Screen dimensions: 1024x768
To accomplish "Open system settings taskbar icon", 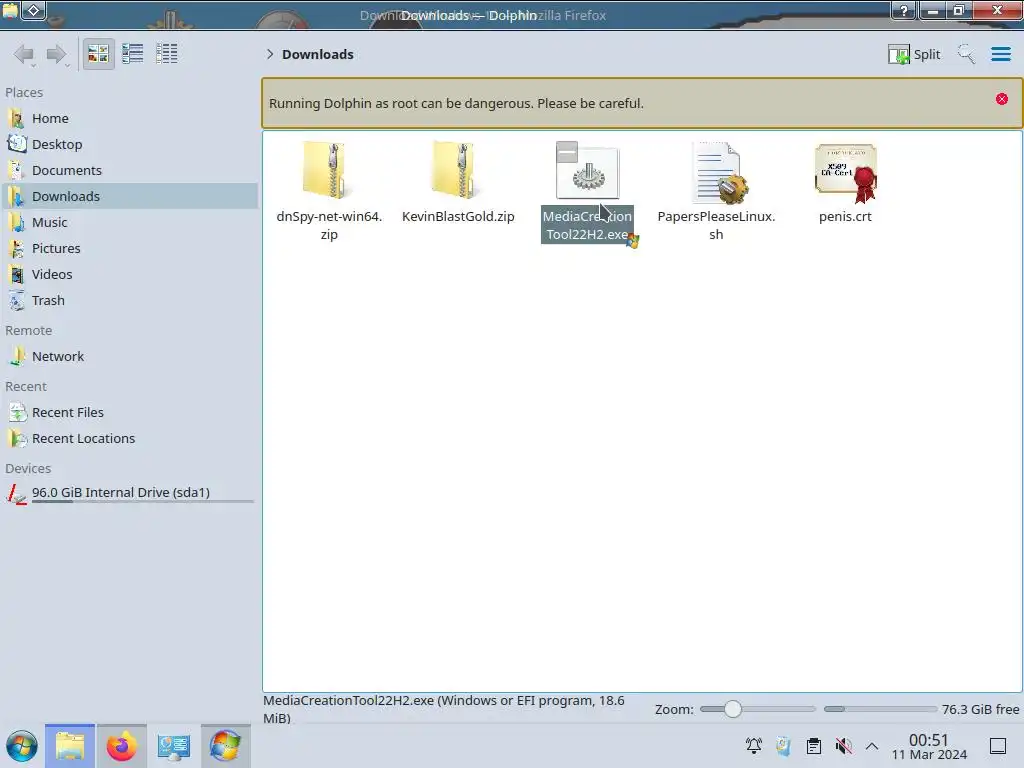I will click(x=173, y=746).
